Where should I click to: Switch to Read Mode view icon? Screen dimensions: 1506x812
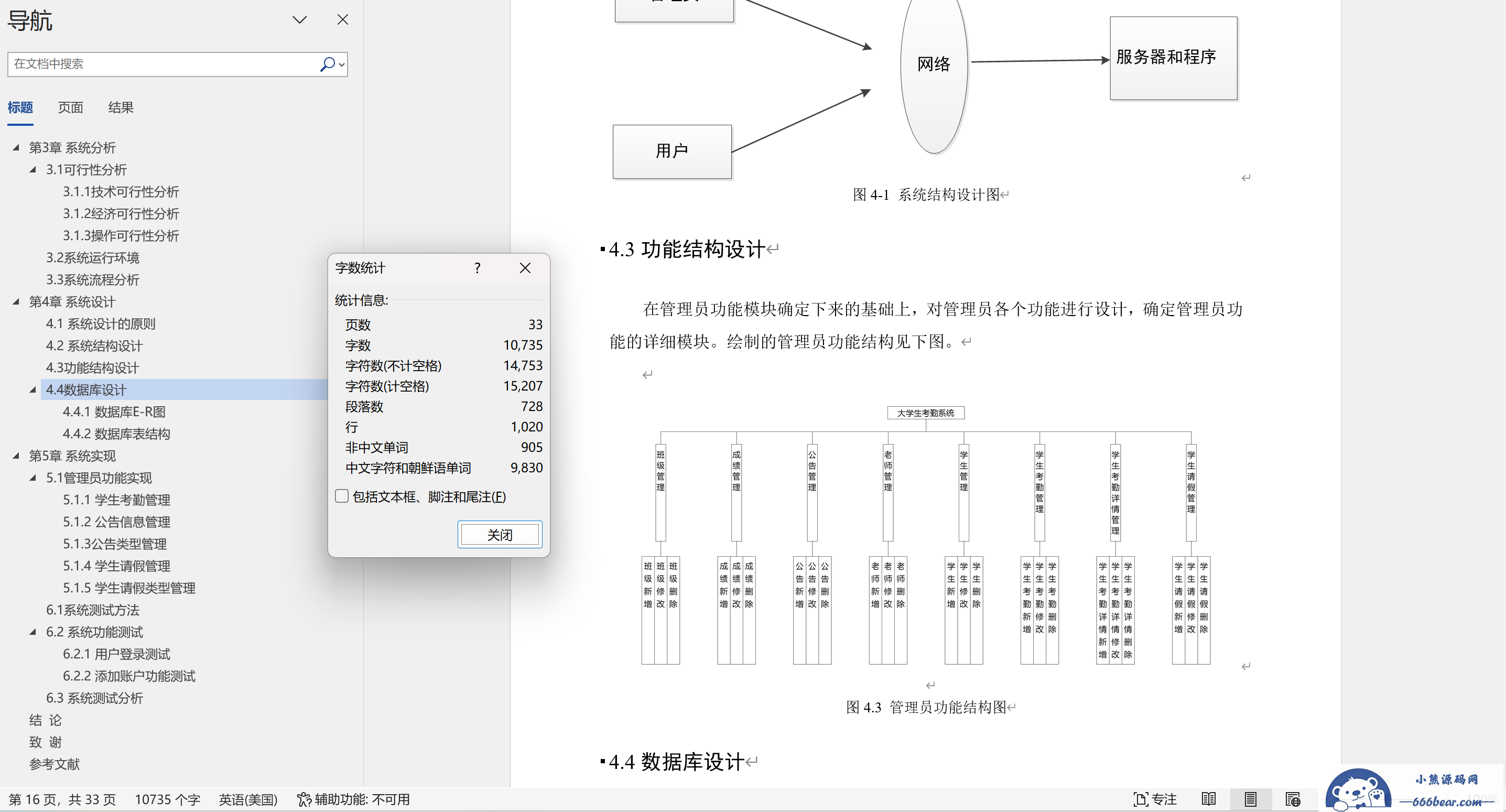click(1209, 799)
